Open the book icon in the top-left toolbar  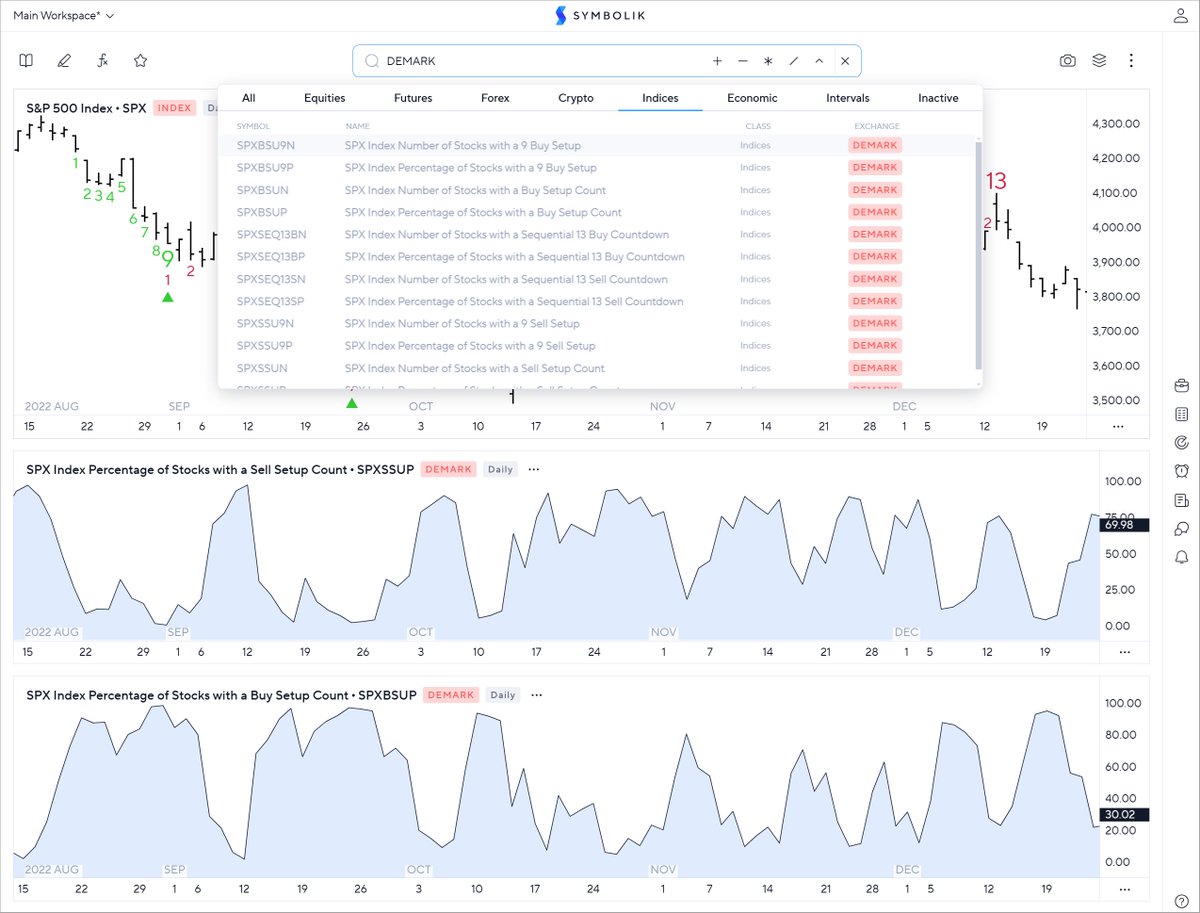(x=25, y=60)
